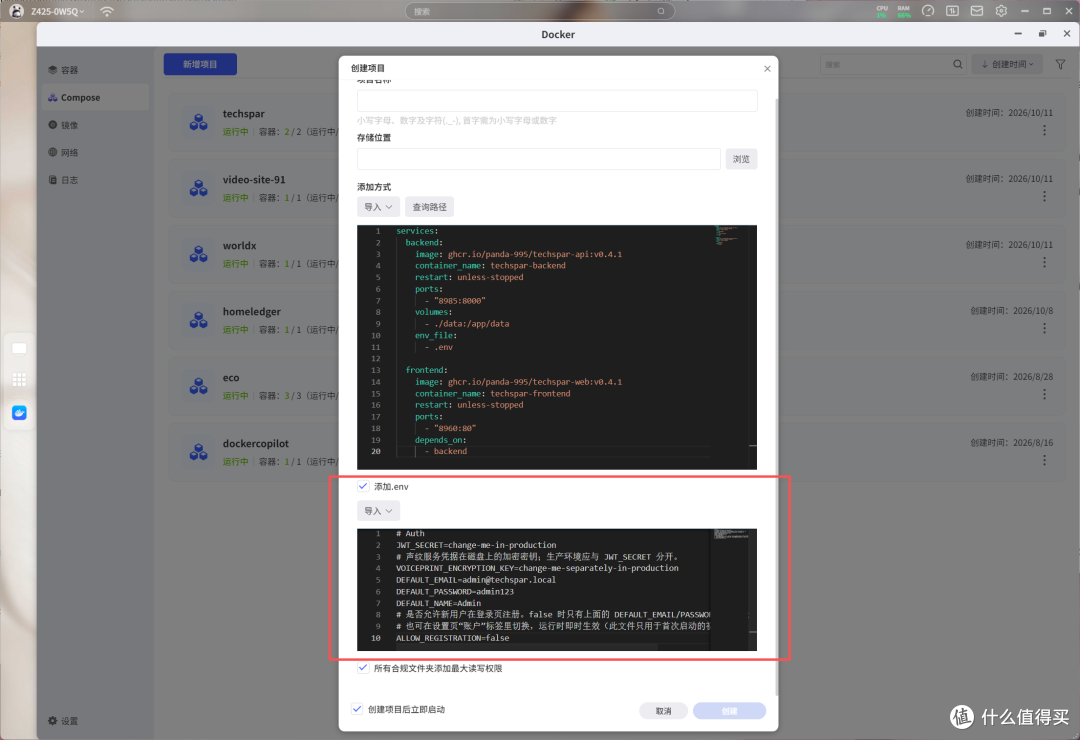The width and height of the screenshot is (1080, 740).
Task: Toggle the 创建项目后立即启动 checkbox
Action: pyautogui.click(x=357, y=709)
